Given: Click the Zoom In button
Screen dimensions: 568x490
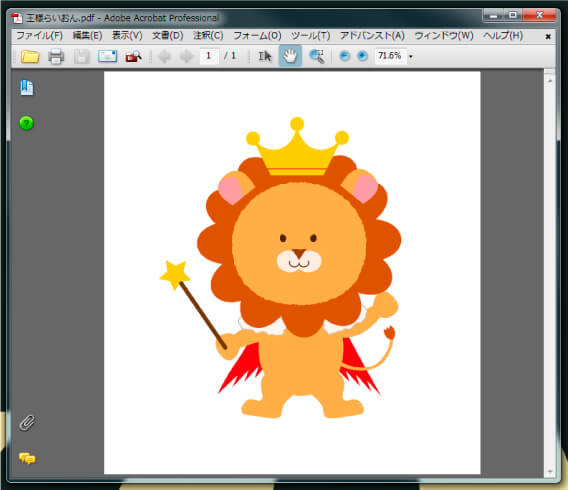Looking at the screenshot, I should coord(362,56).
